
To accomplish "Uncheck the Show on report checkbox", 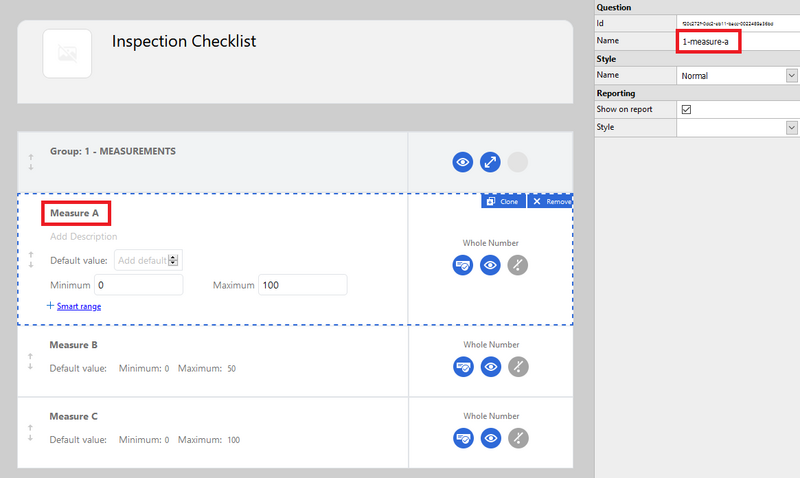I will [686, 109].
